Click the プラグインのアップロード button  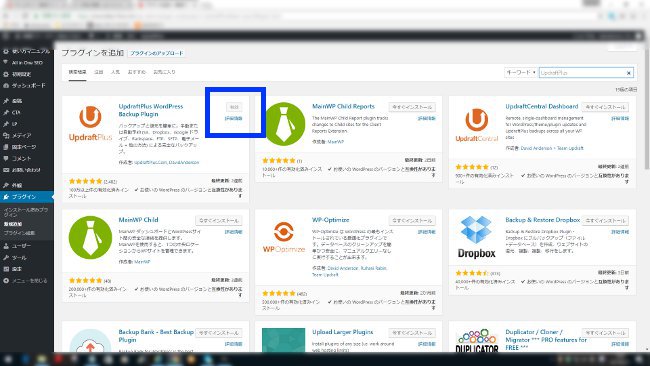(x=156, y=53)
